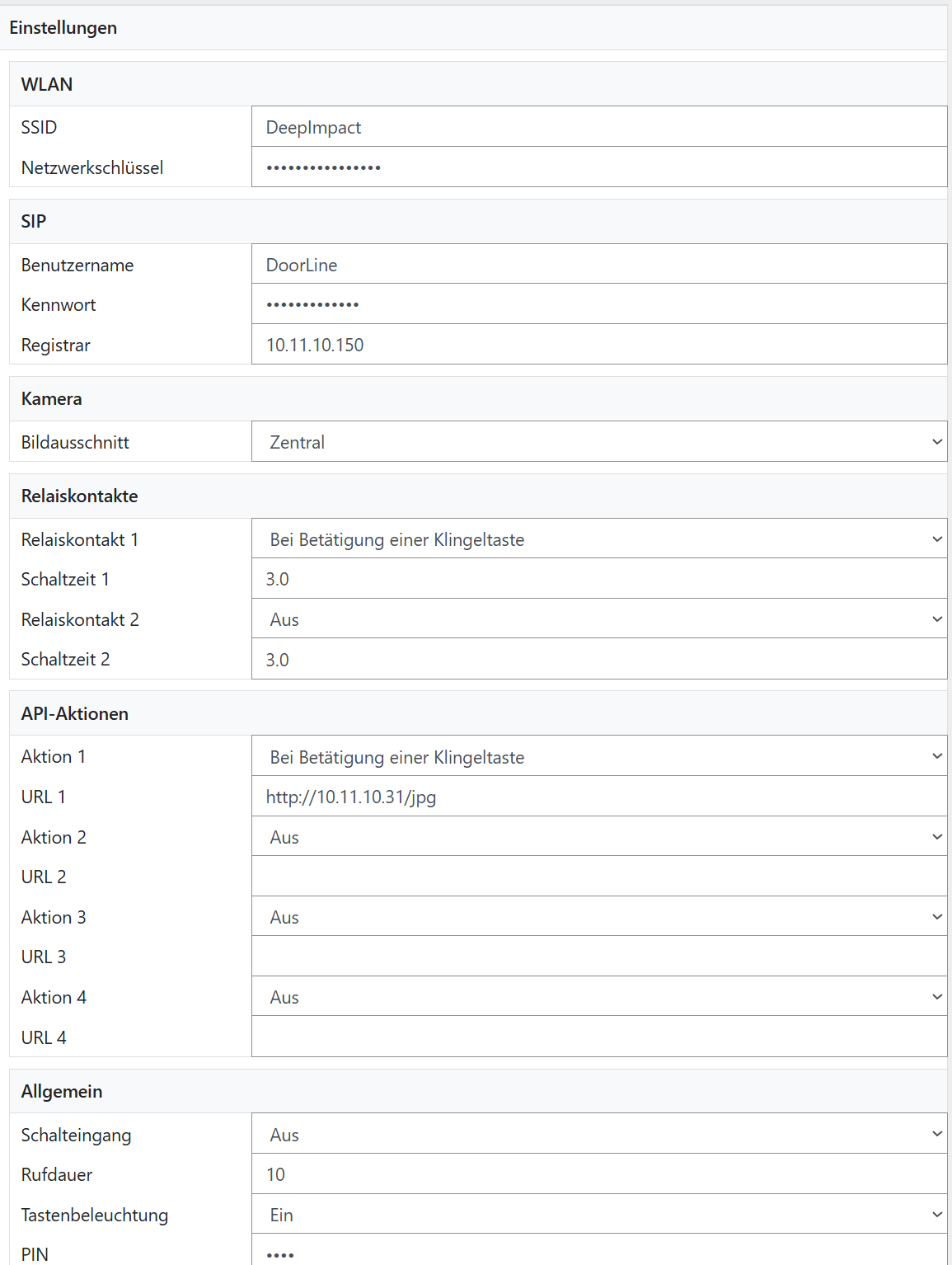
Task: Open the Schalteingang dropdown
Action: 598,1135
